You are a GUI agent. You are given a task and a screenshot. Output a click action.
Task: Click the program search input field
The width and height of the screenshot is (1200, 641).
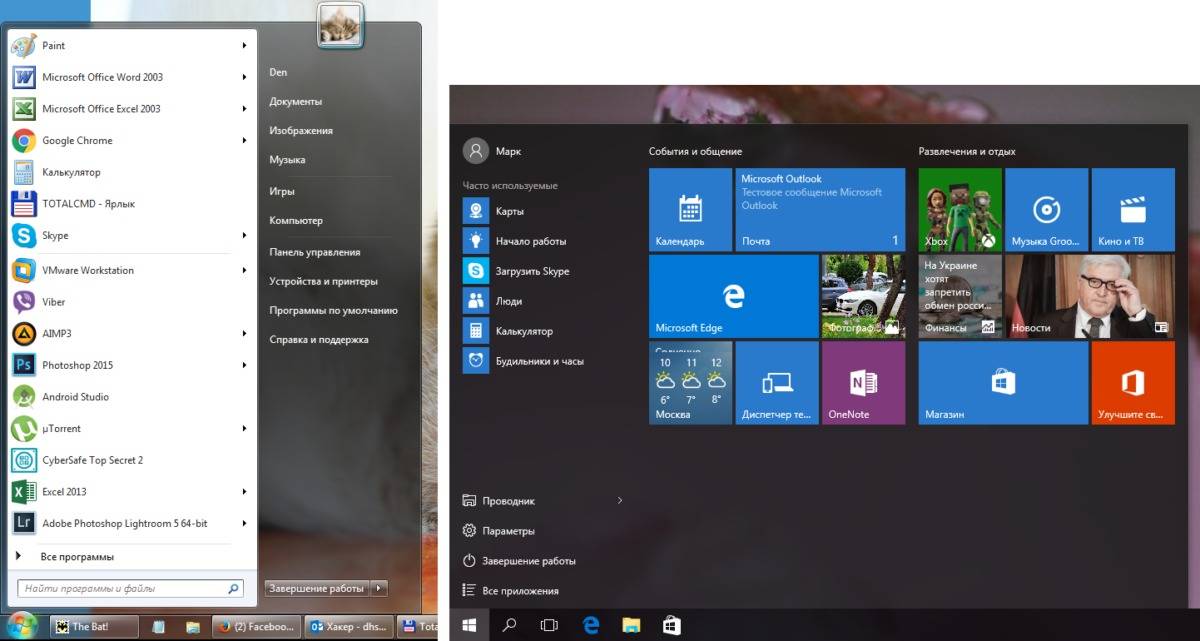click(x=120, y=588)
